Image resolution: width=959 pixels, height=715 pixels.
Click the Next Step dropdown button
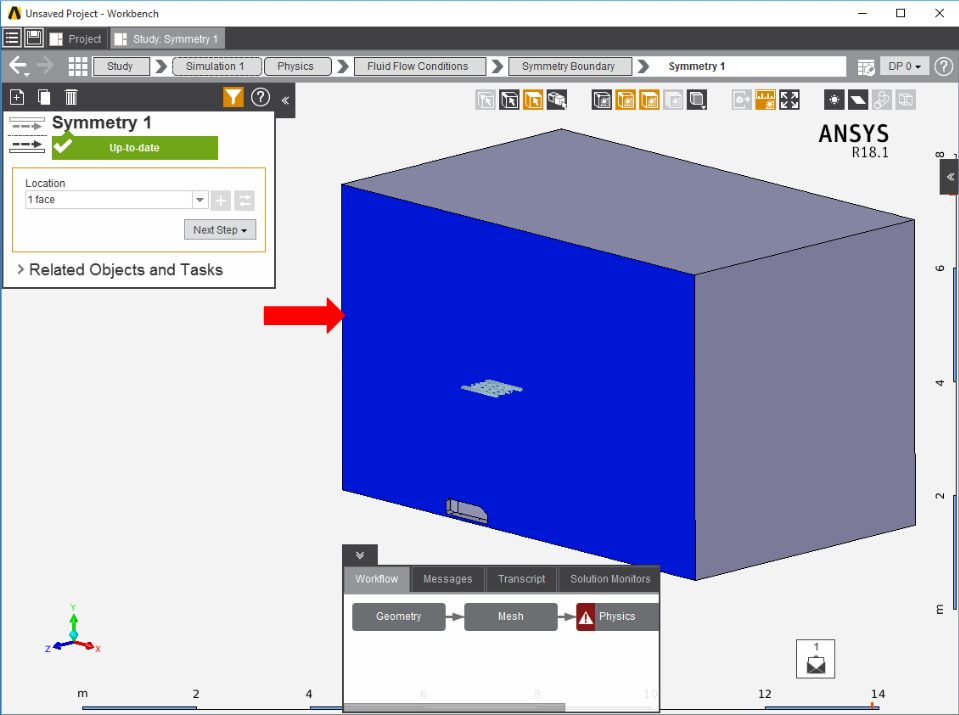point(220,230)
